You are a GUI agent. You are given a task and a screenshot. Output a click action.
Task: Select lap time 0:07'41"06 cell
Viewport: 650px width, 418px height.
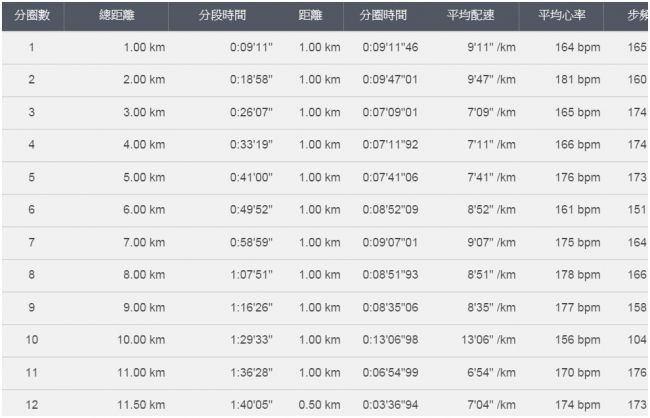pos(391,177)
